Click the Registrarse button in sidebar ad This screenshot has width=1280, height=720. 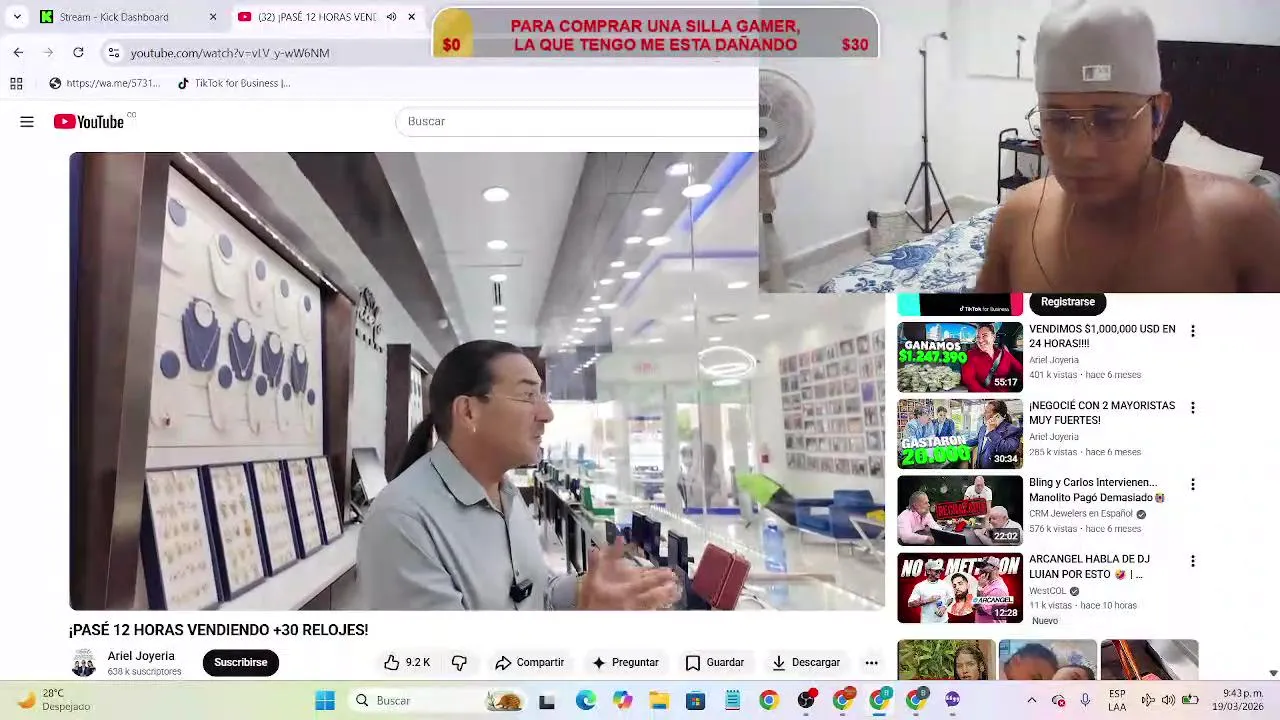click(x=1068, y=302)
